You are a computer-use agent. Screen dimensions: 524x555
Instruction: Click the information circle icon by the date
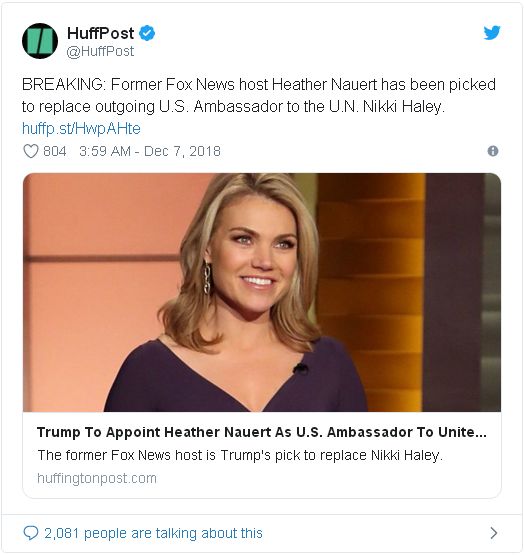(492, 151)
